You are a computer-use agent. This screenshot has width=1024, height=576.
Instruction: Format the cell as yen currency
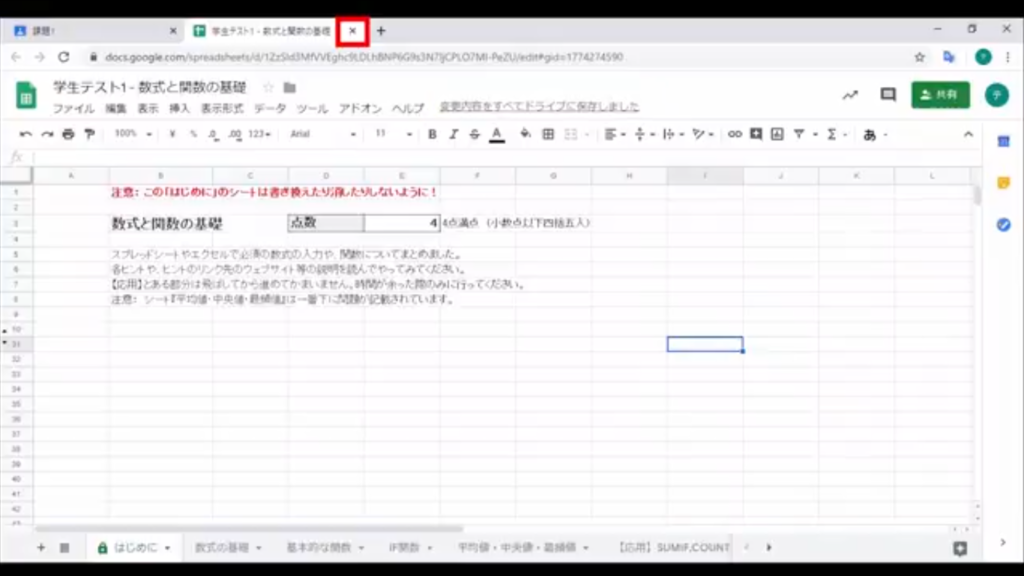pos(172,134)
